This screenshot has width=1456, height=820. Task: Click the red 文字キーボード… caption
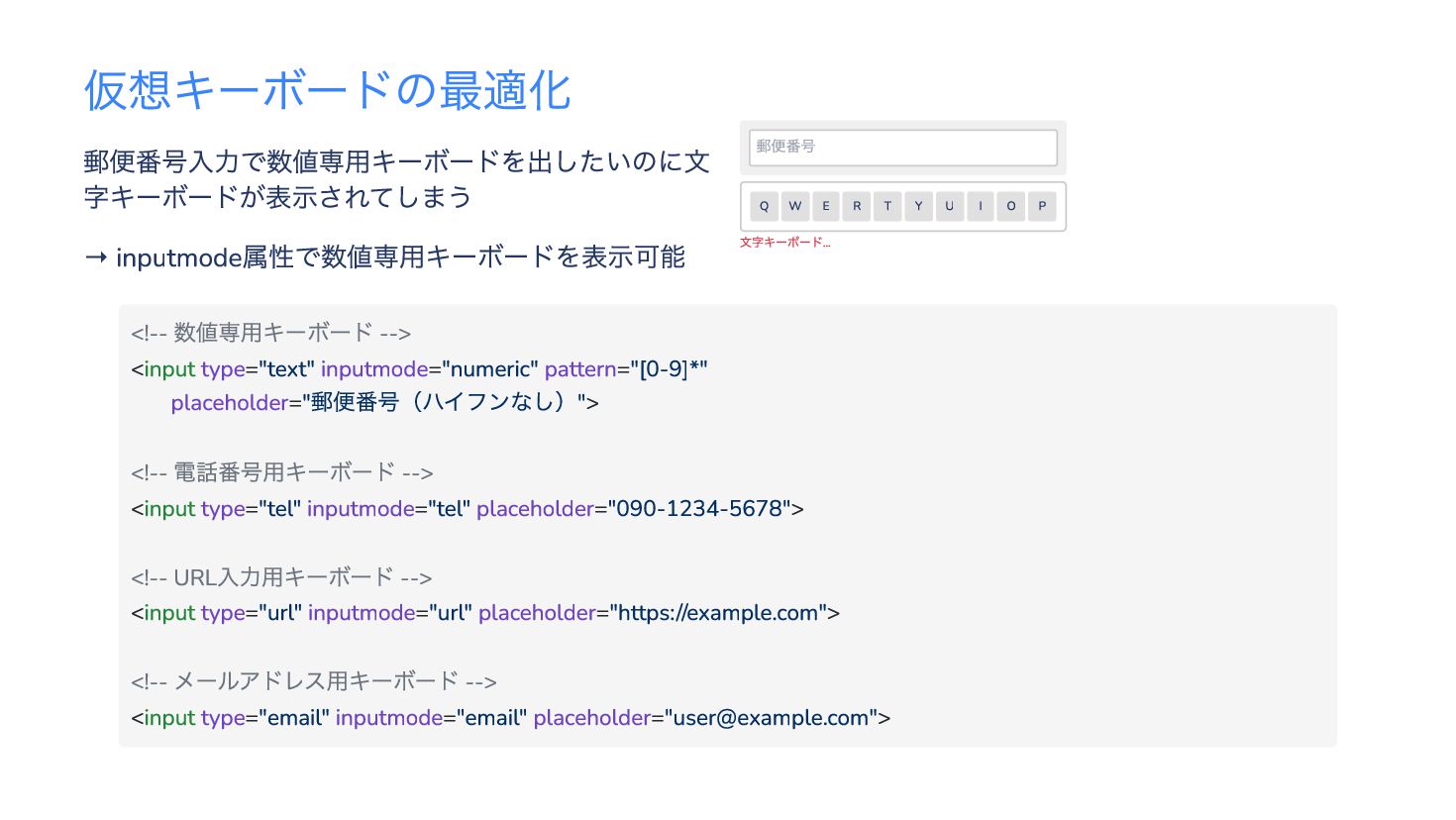784,243
